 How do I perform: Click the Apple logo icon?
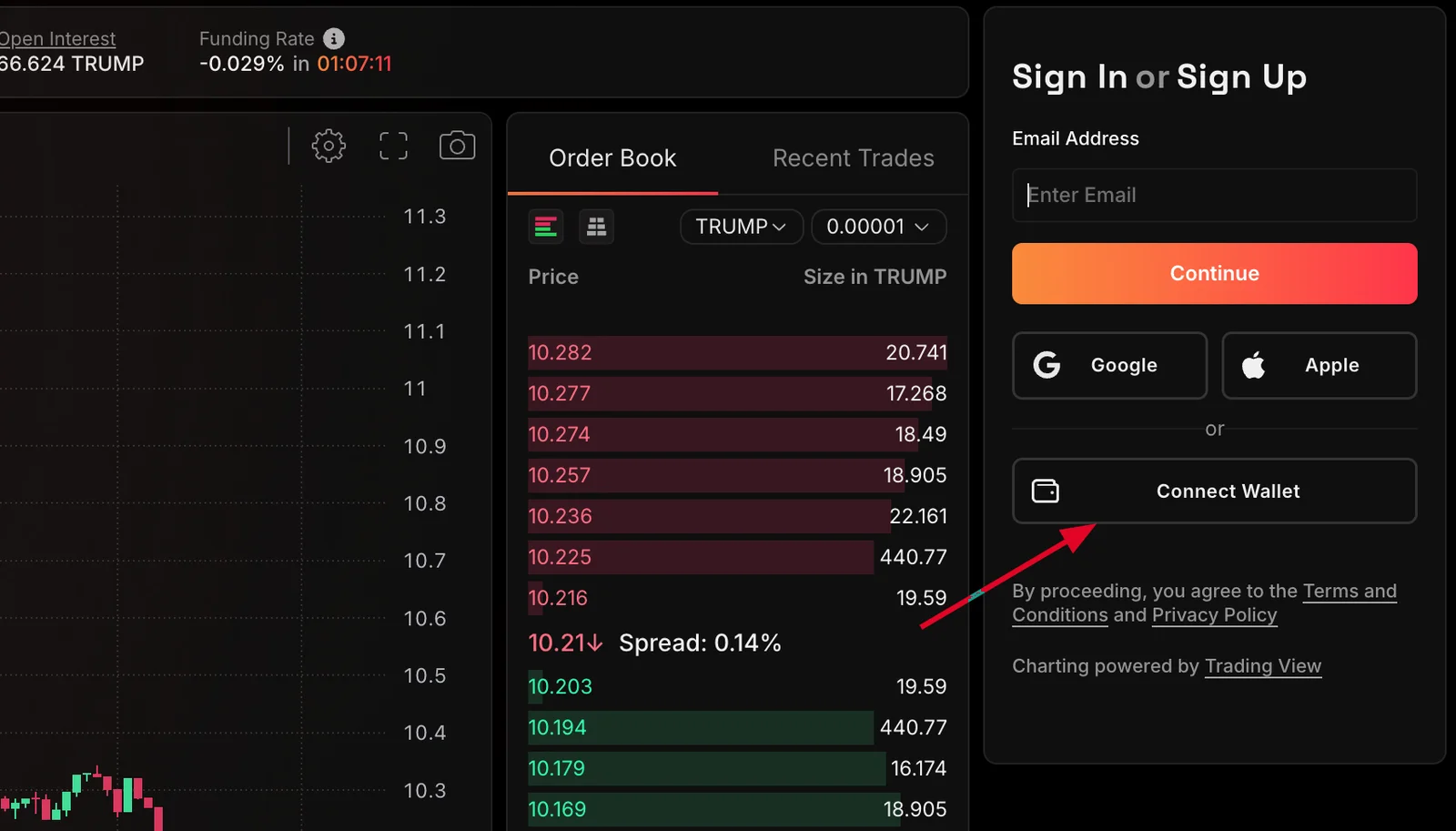click(1254, 365)
